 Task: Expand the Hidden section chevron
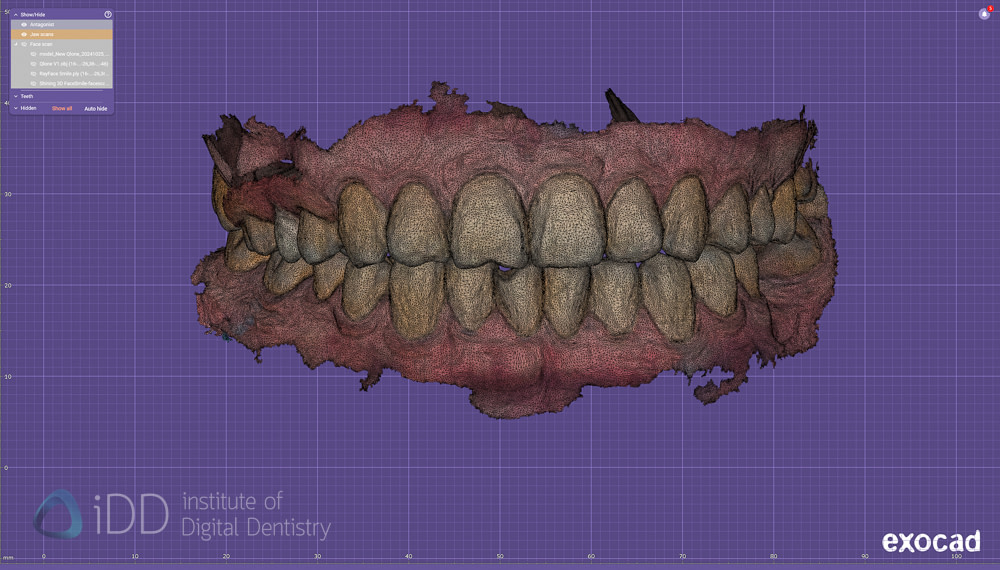(15, 108)
